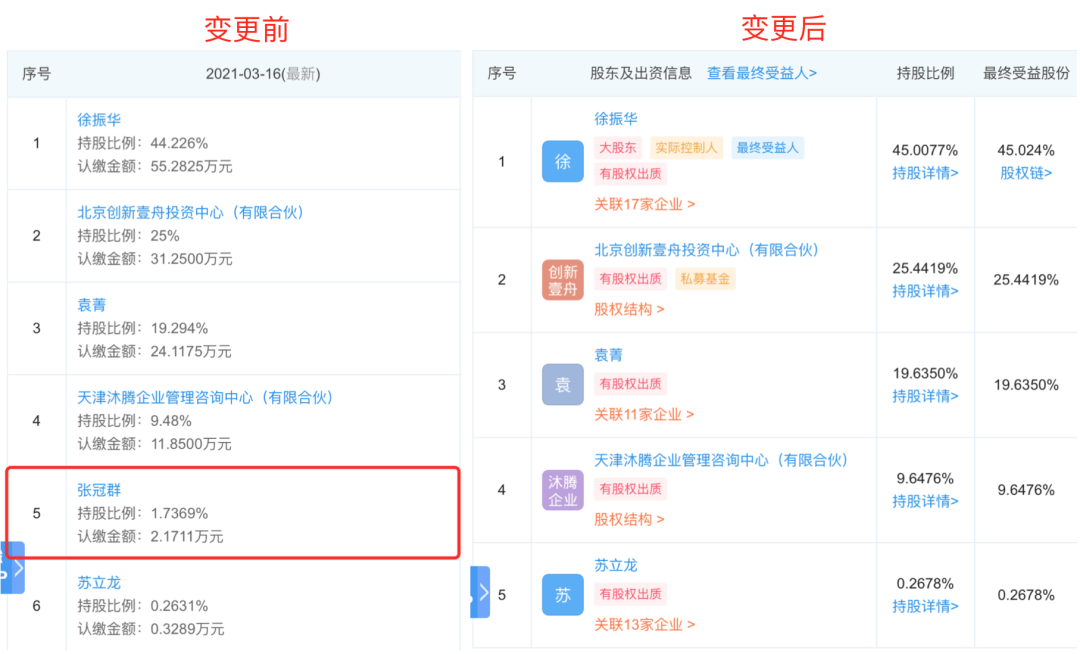Open 北京创新壹舟投资中心 in the 变更后 table
The height and width of the screenshot is (654, 1080).
(707, 250)
